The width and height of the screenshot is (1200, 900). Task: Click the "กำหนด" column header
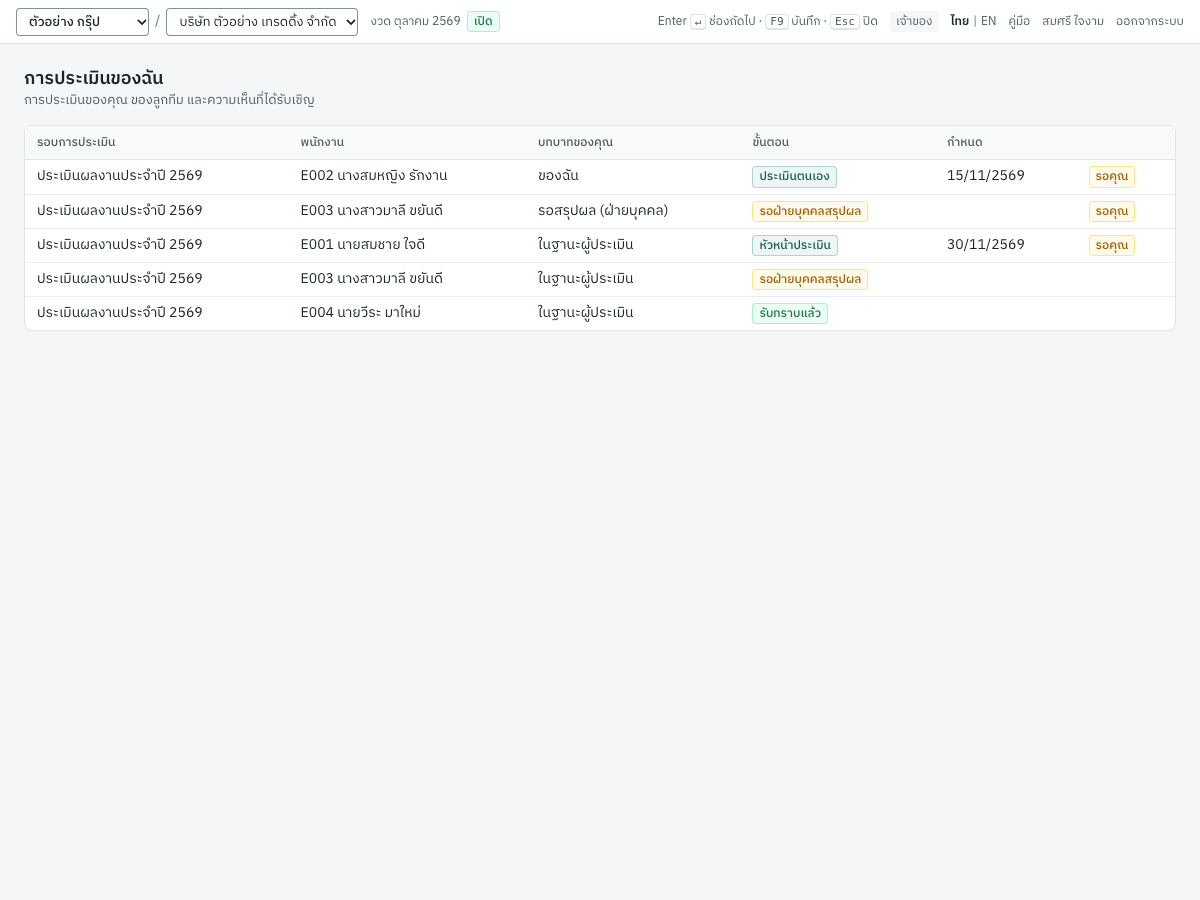964,142
